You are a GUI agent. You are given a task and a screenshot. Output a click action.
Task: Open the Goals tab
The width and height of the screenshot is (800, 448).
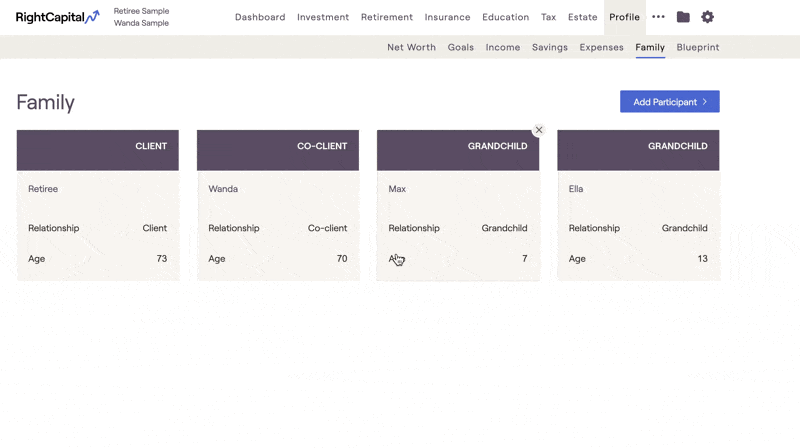pyautogui.click(x=460, y=47)
